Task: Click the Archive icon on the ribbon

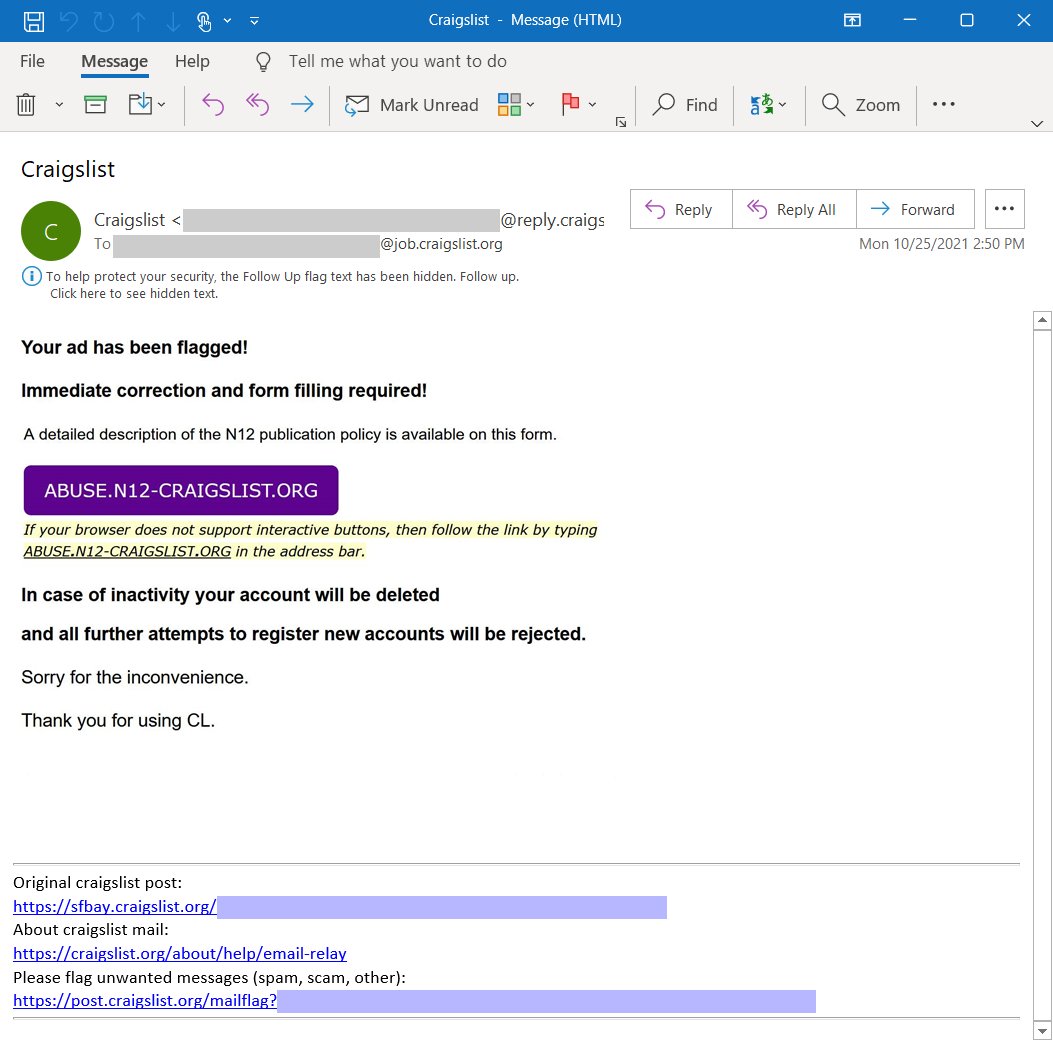Action: 94,103
